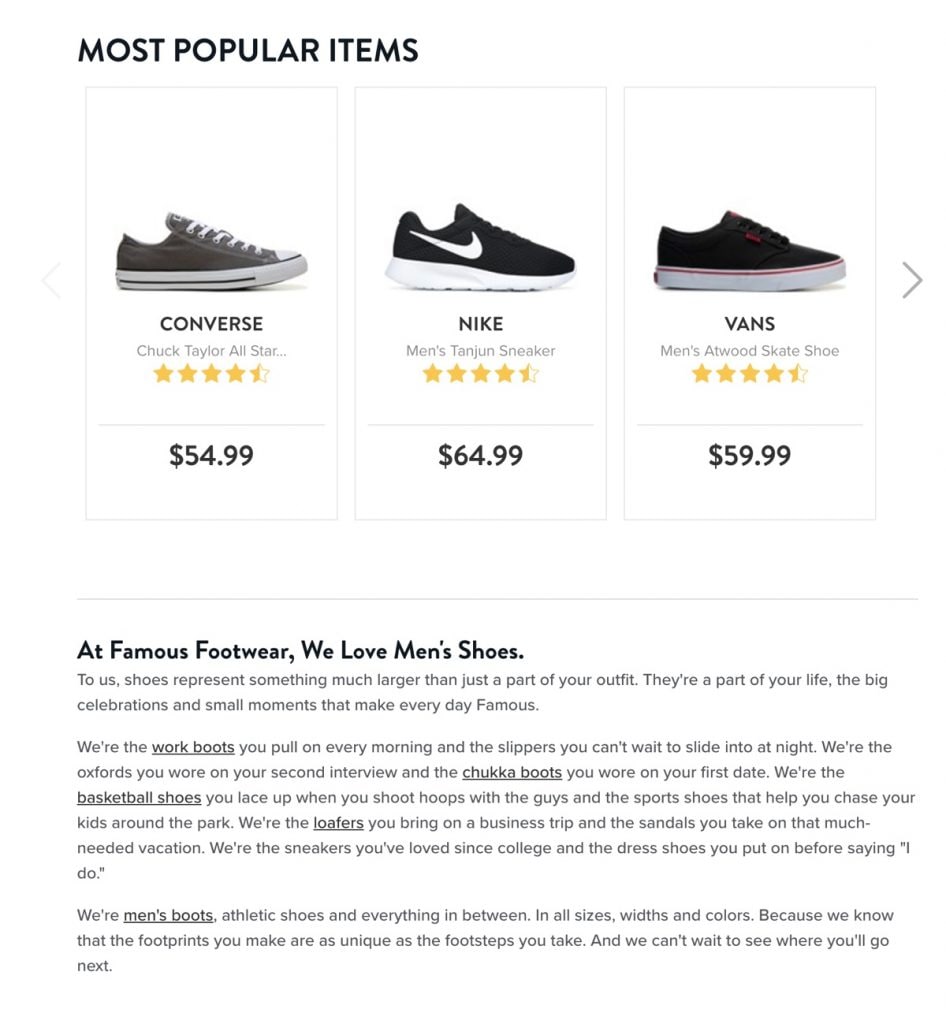Select the CONVERSE brand name
This screenshot has width=946, height=1024.
[211, 324]
